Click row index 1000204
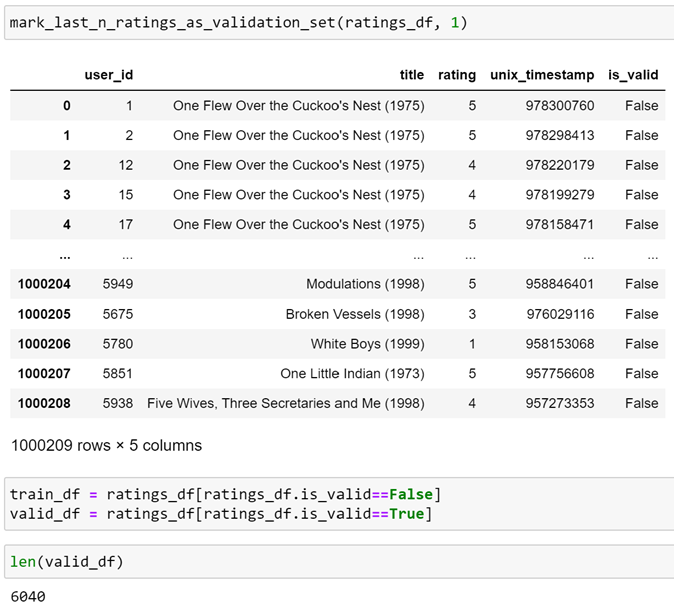 pyautogui.click(x=44, y=284)
